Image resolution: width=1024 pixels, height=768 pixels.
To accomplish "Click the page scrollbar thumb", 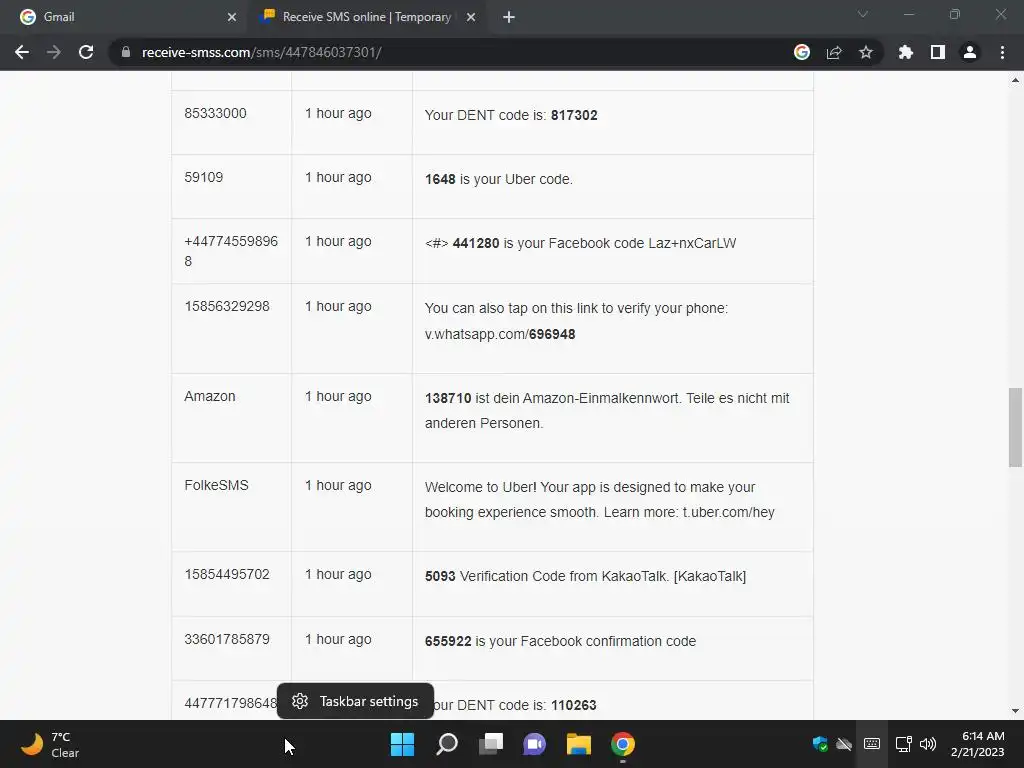I will pos(1015,428).
